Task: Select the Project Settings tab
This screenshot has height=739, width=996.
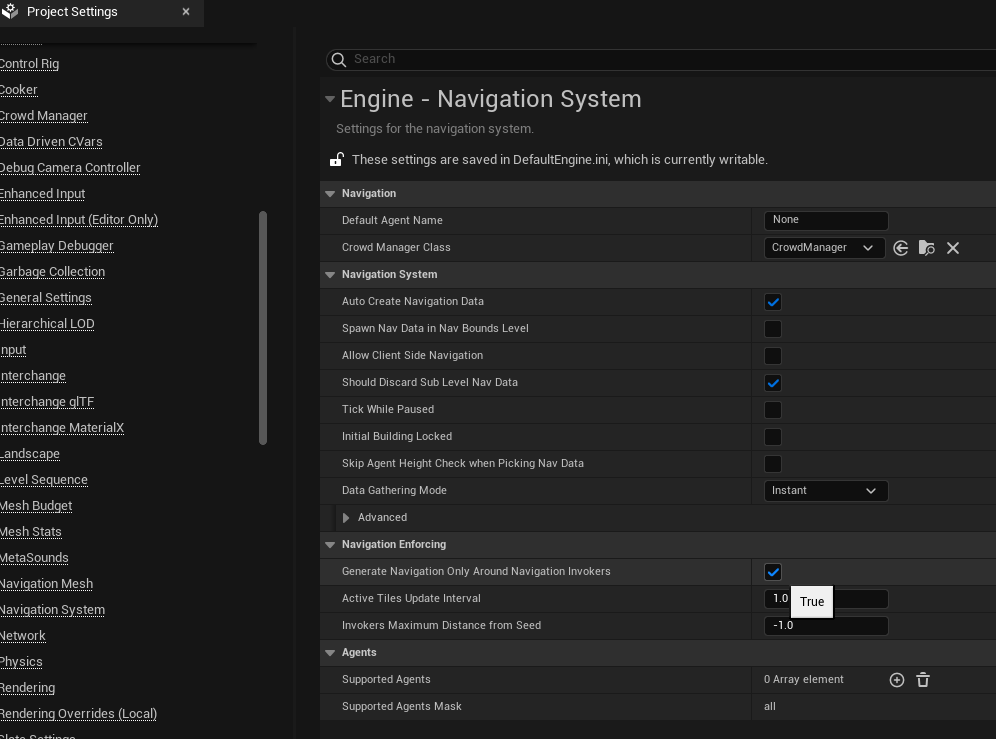Action: pyautogui.click(x=102, y=12)
